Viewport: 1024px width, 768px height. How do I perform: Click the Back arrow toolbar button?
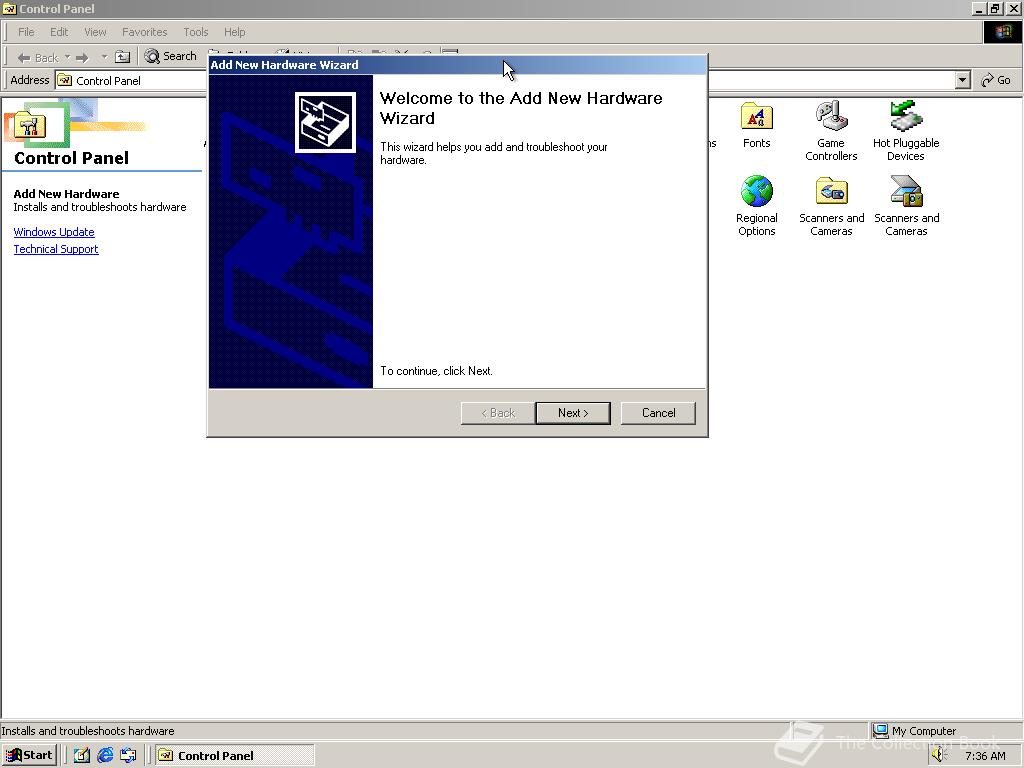click(37, 57)
